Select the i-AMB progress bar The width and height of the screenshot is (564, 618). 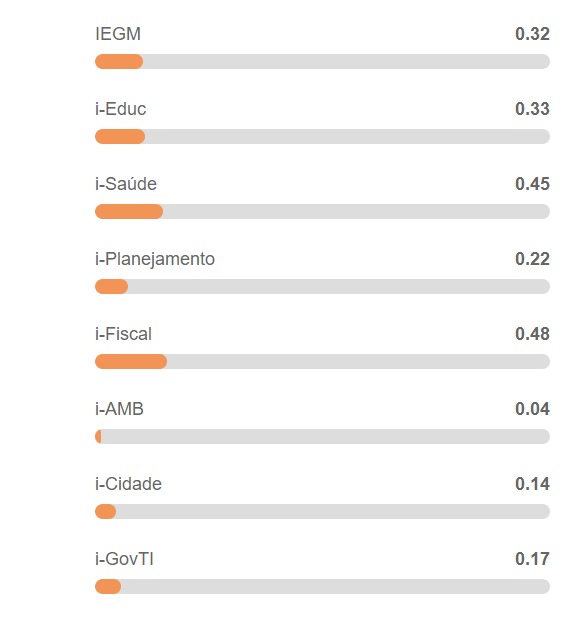(x=322, y=436)
